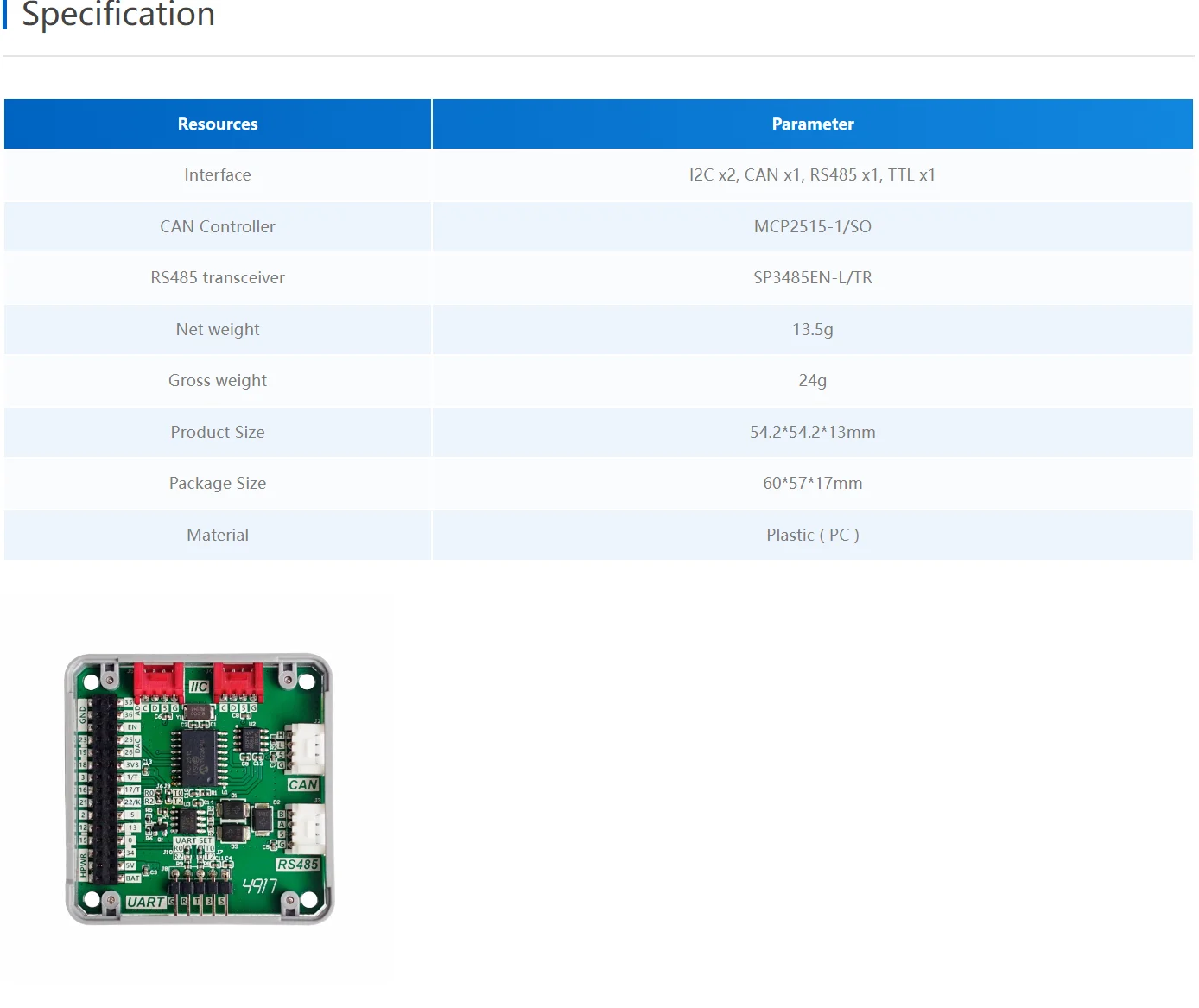
Task: Click the "Resources" column header
Action: 218,124
